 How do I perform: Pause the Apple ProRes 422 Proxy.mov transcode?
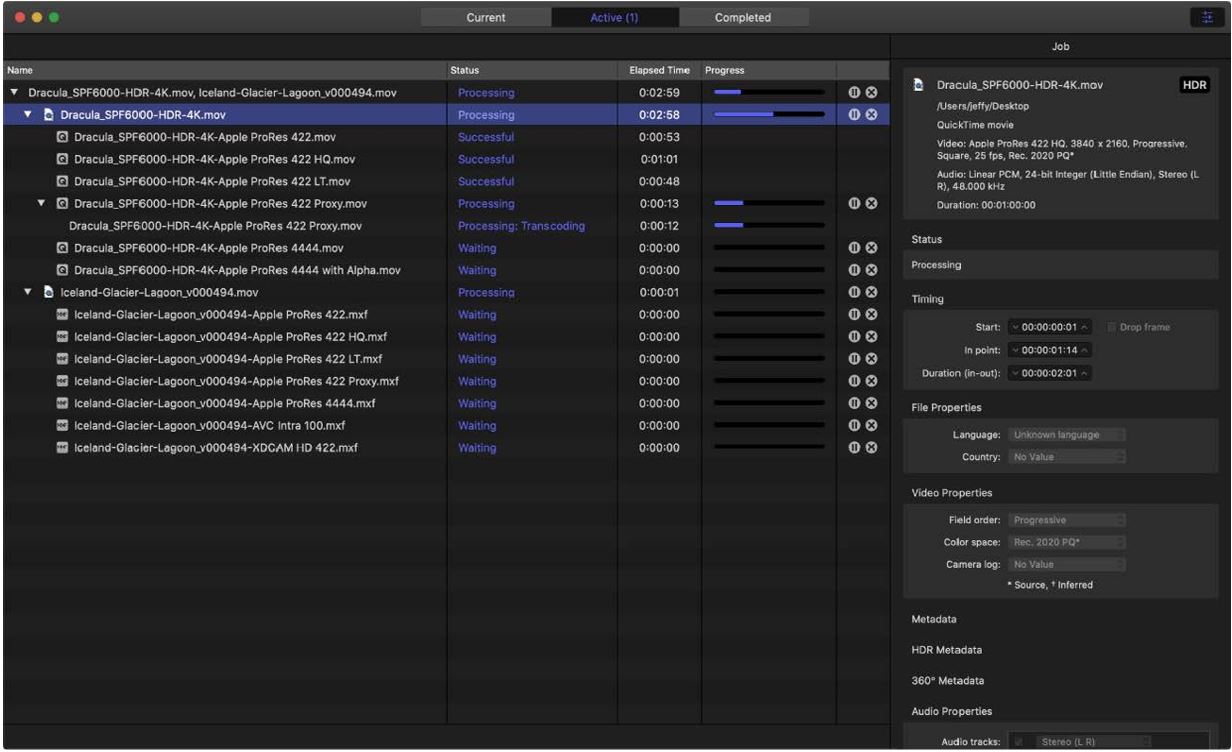(x=855, y=204)
